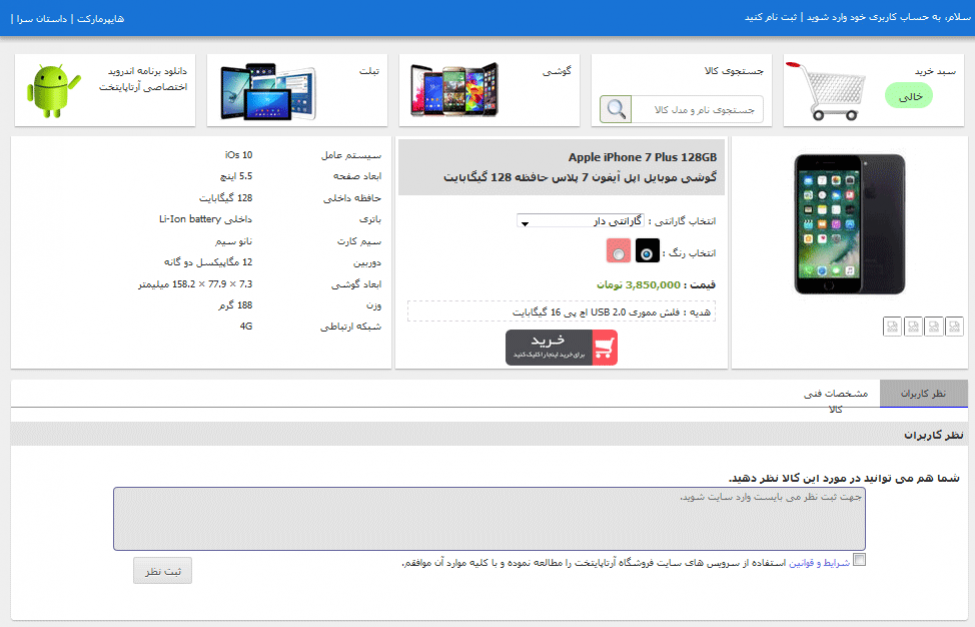Click the green خالی cart status badge

click(909, 96)
